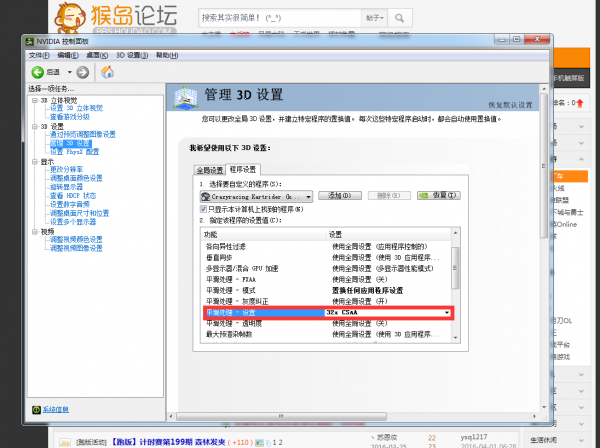Open 设置数字音频 in the tree

tap(70, 205)
